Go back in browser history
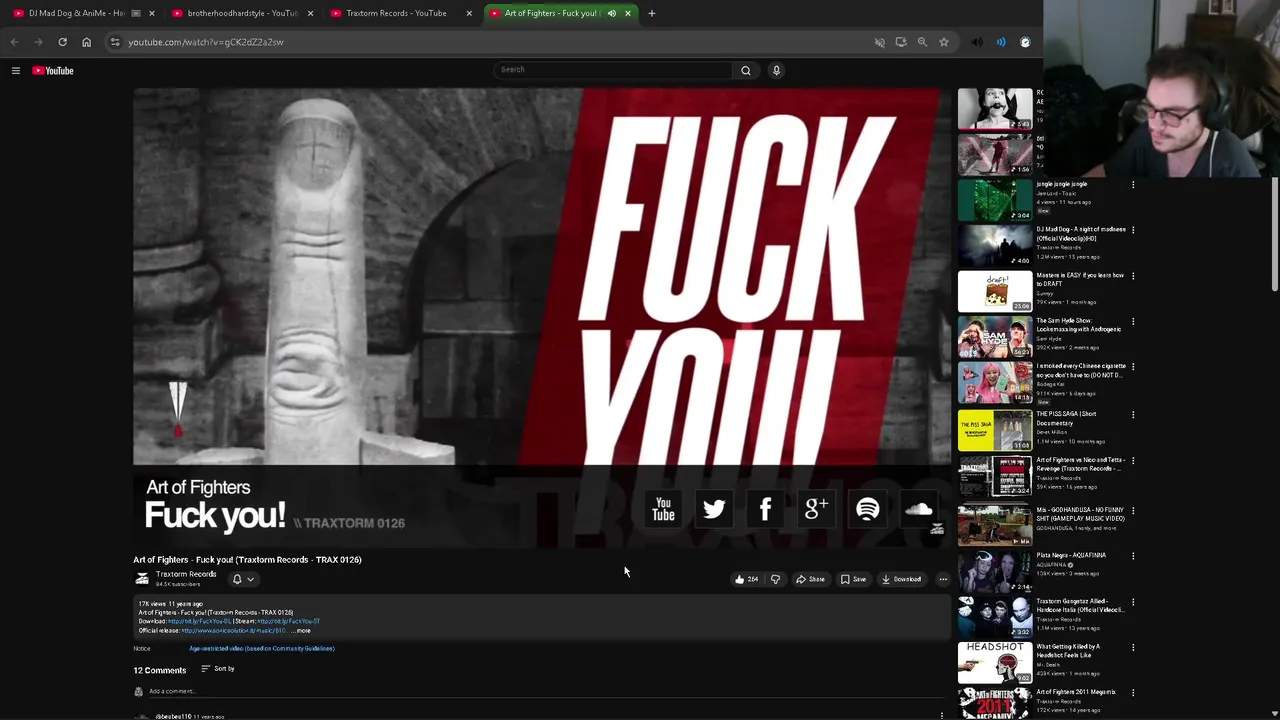 coord(14,42)
